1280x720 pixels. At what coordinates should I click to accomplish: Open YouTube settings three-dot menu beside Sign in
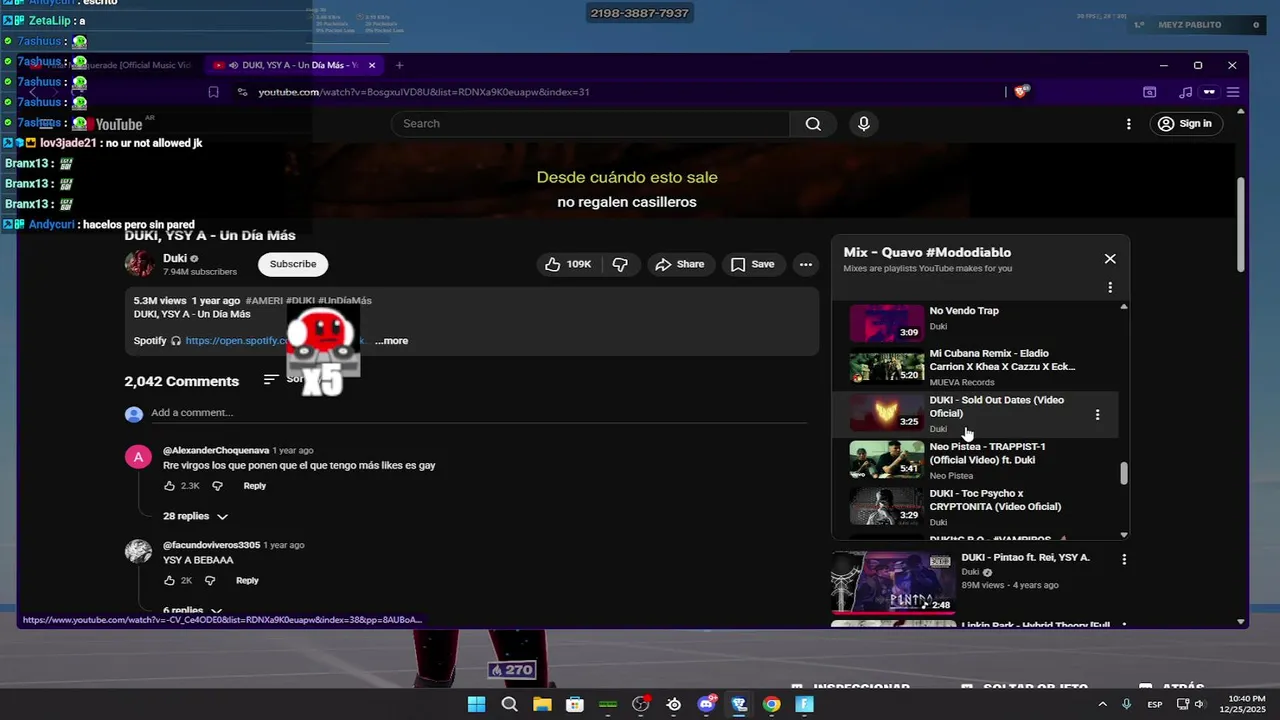click(x=1129, y=124)
